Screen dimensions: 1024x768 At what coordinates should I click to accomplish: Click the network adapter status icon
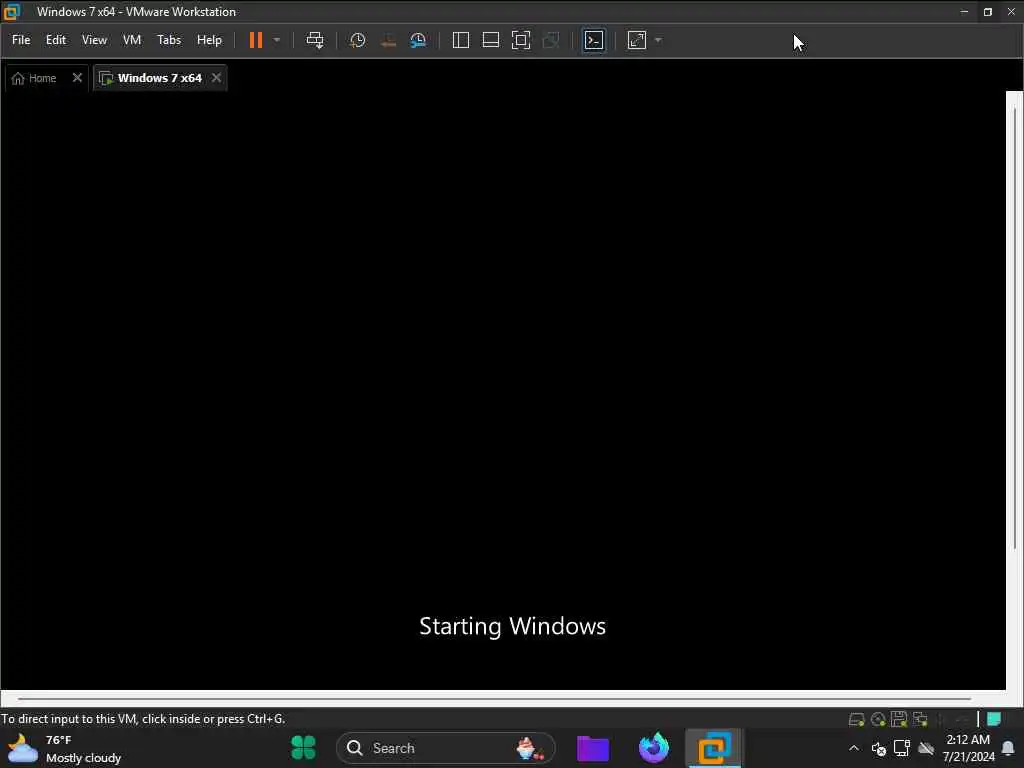[921, 719]
